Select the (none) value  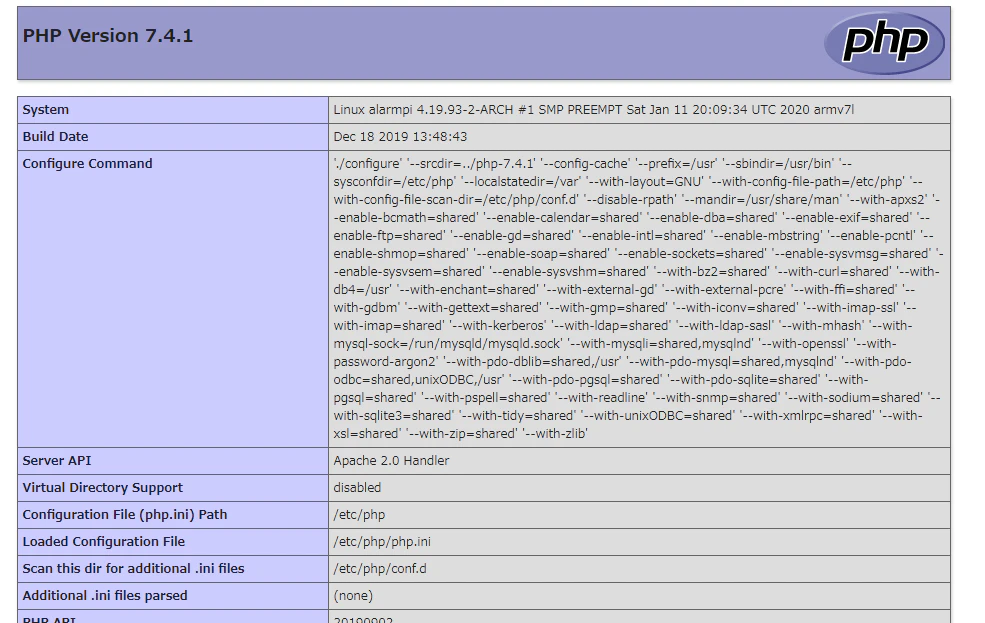pyautogui.click(x=353, y=595)
